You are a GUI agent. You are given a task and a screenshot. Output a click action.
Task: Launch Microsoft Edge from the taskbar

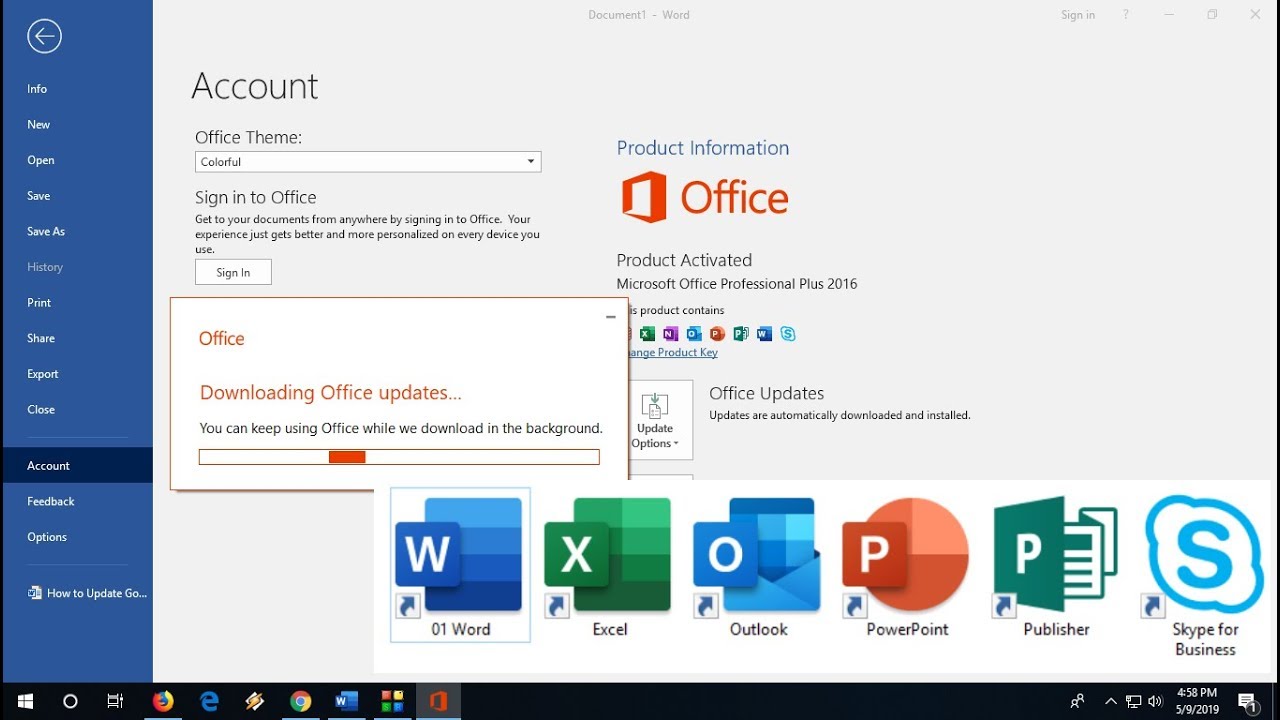tap(209, 701)
